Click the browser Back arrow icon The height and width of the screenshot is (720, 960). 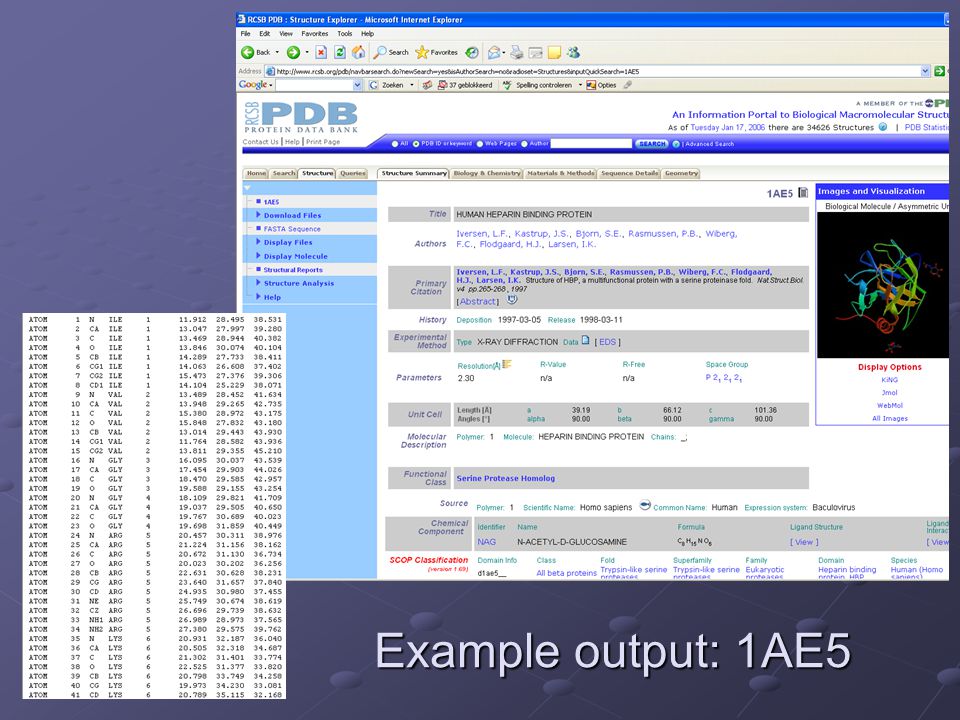(x=247, y=53)
